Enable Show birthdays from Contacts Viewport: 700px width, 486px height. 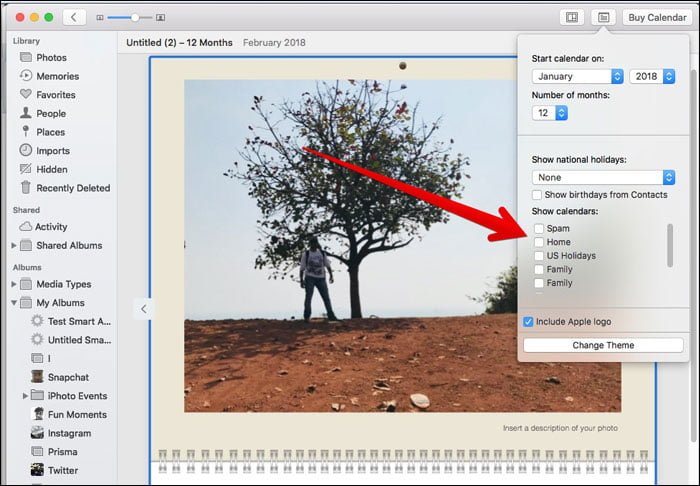pyautogui.click(x=537, y=195)
